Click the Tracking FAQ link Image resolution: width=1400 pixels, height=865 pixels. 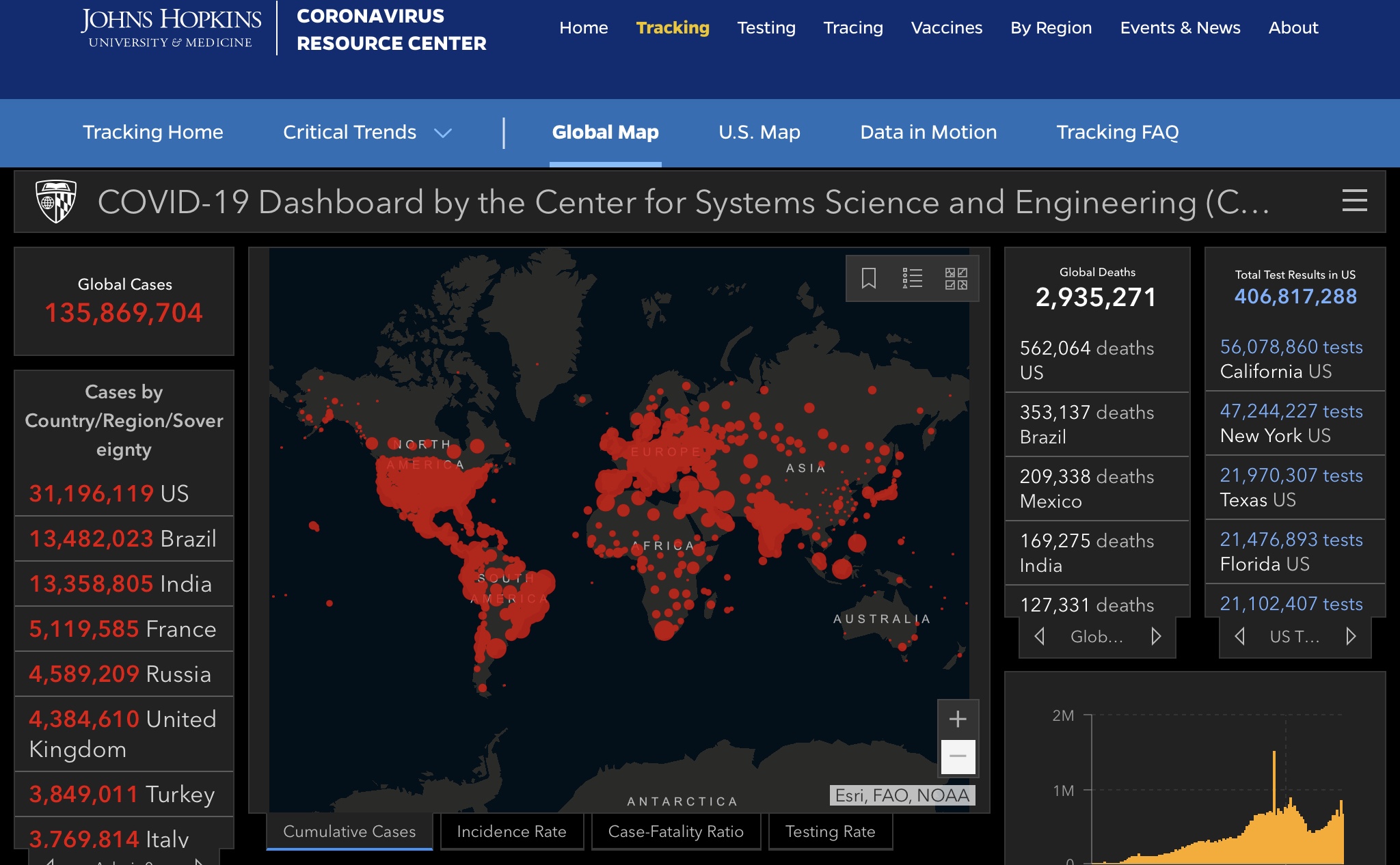click(x=1117, y=133)
